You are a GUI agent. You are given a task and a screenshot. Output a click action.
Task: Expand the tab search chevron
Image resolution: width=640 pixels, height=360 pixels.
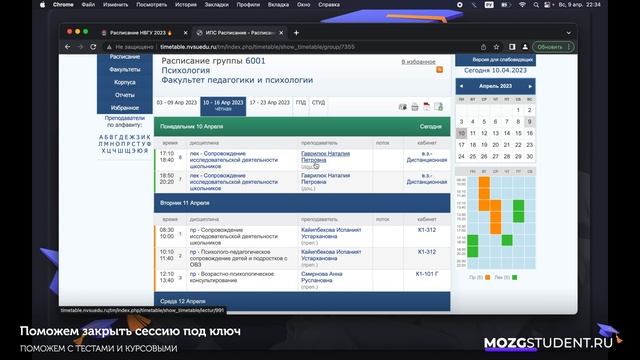pyautogui.click(x=569, y=33)
